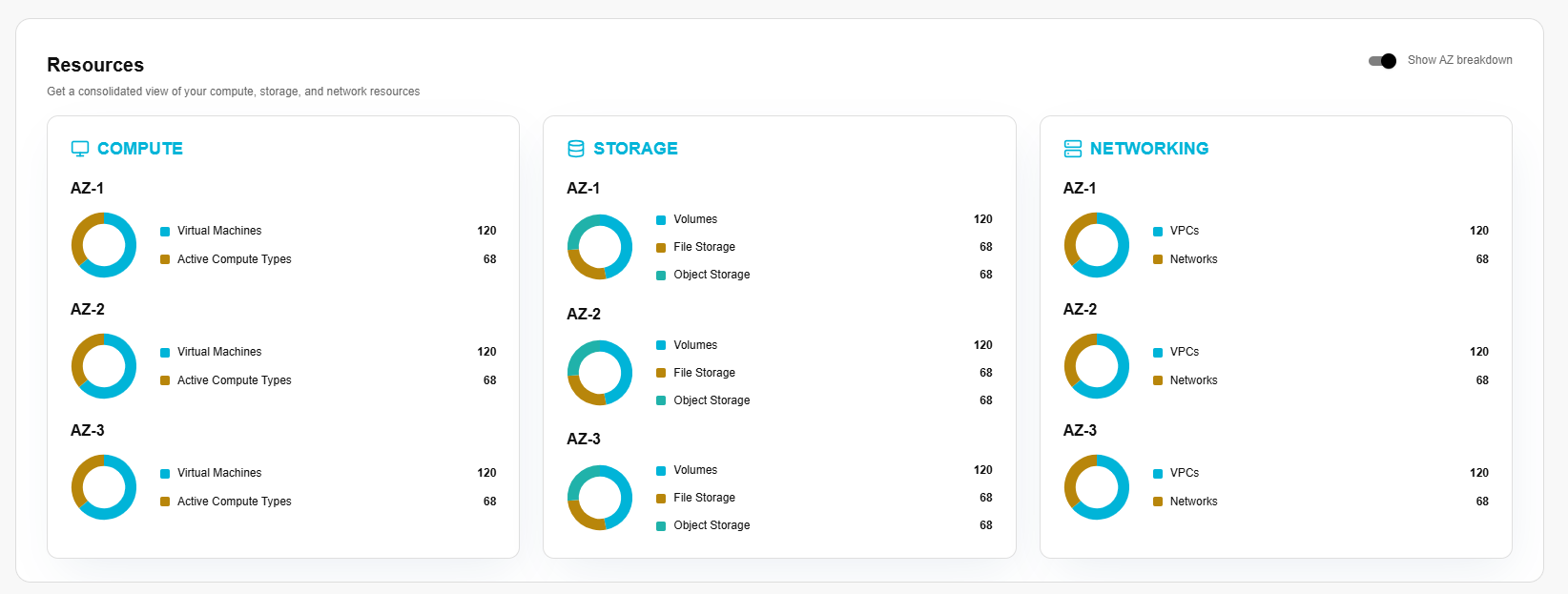The height and width of the screenshot is (594, 1568).
Task: Click the File Storage swatch in Storage AZ-3
Action: [x=661, y=499]
